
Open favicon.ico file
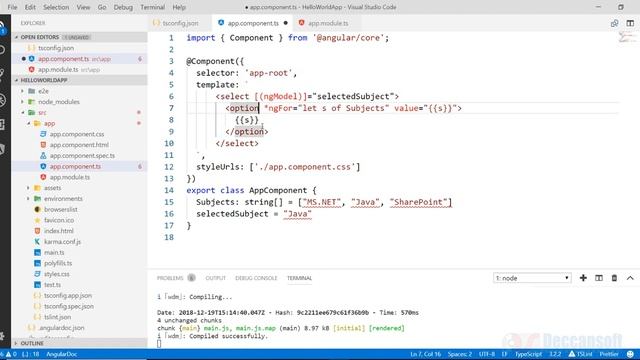59,220
